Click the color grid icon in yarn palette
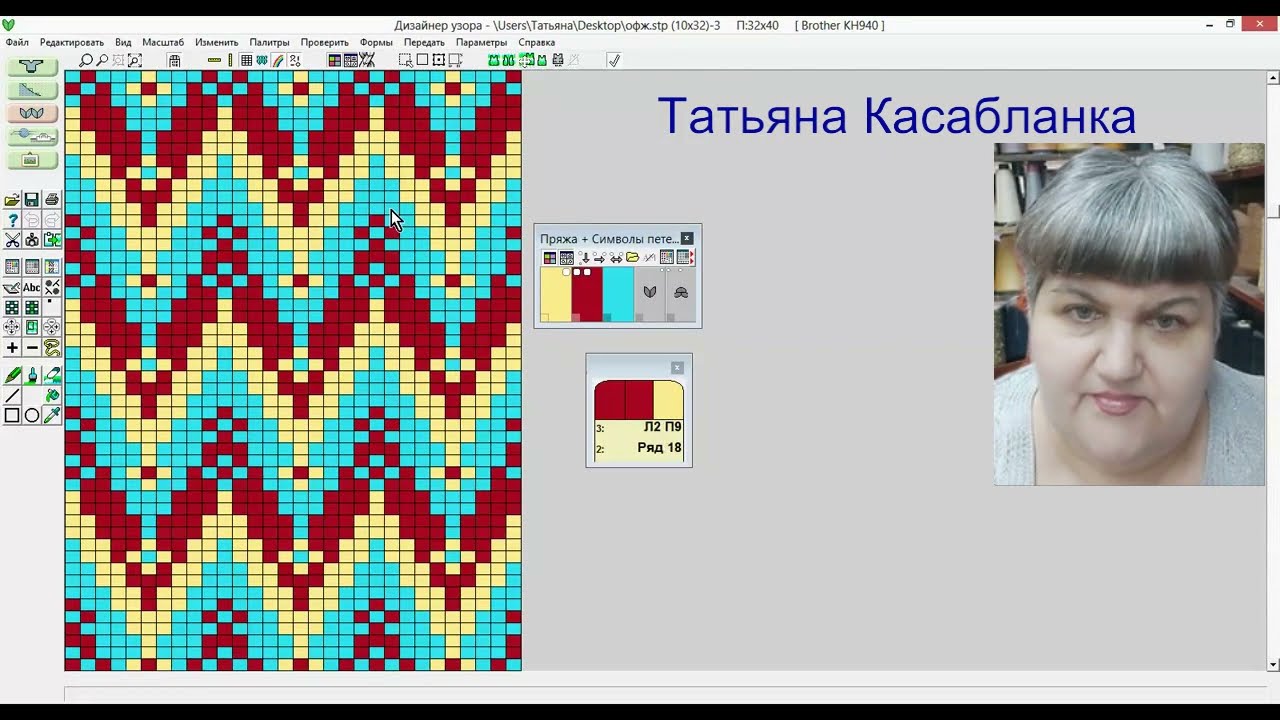 [x=549, y=258]
